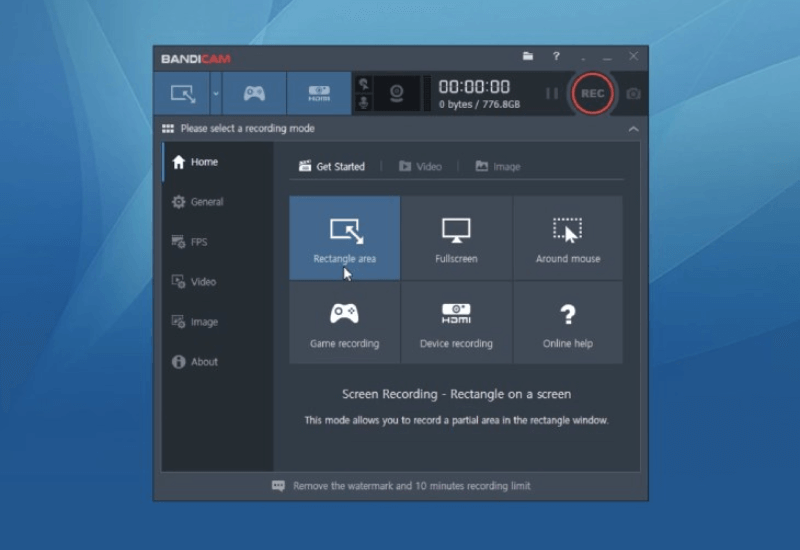Viewport: 800px width, 550px height.
Task: Click the 00:00:00 recording timer
Action: [474, 87]
